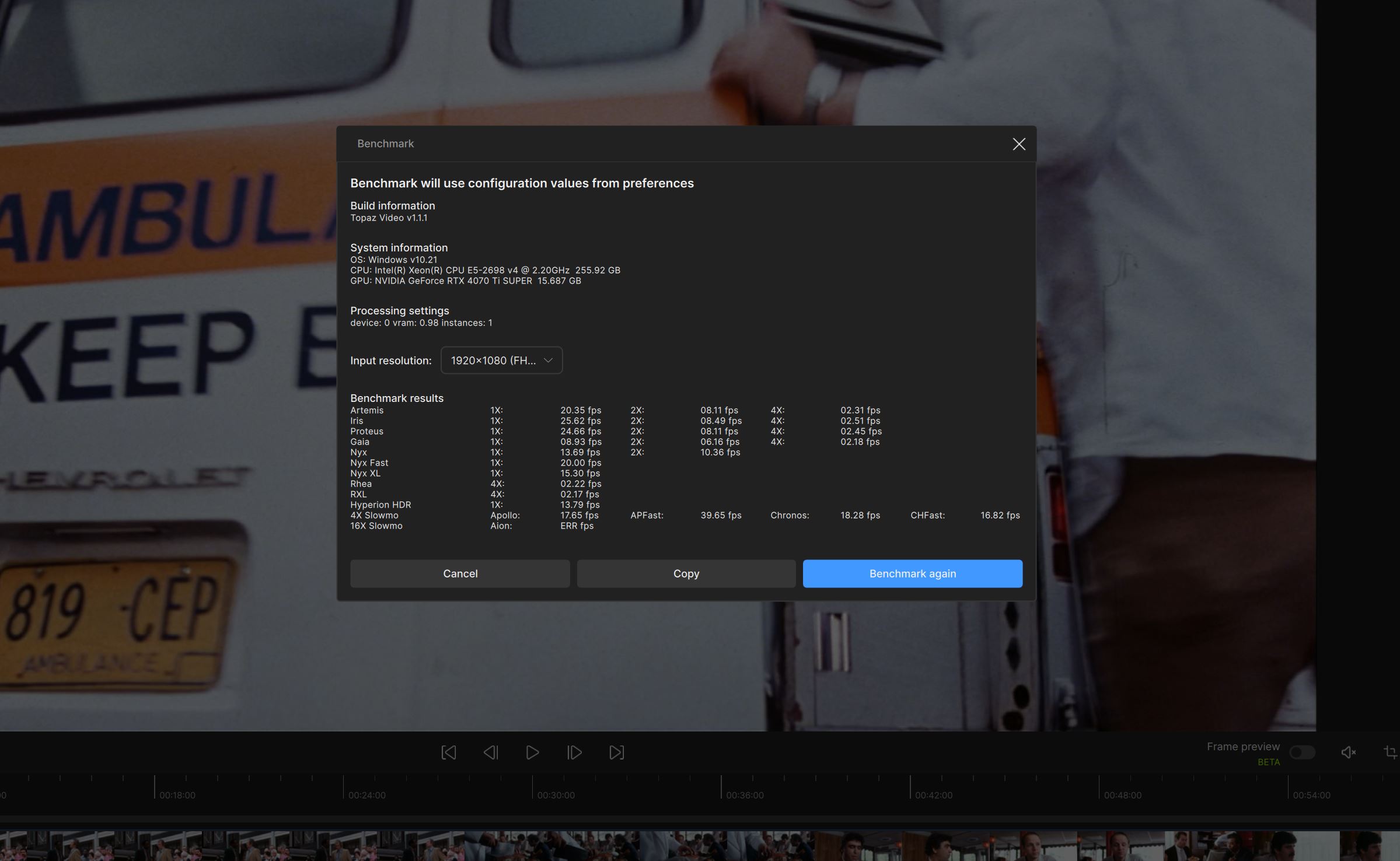Open the crop tool icon

(x=1391, y=752)
